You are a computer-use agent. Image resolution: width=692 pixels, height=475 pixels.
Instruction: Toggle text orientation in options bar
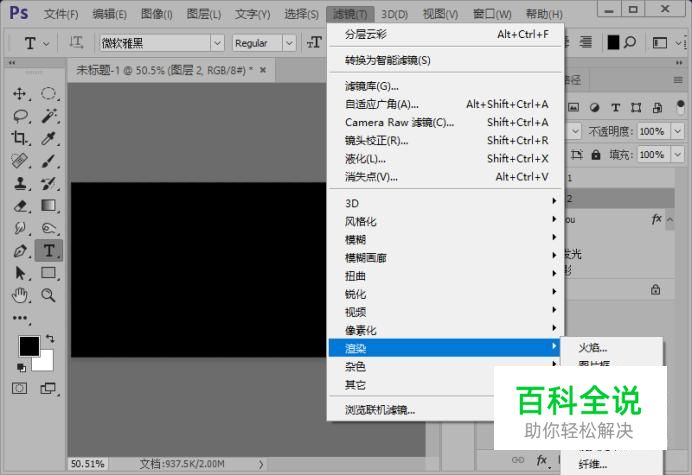click(76, 43)
